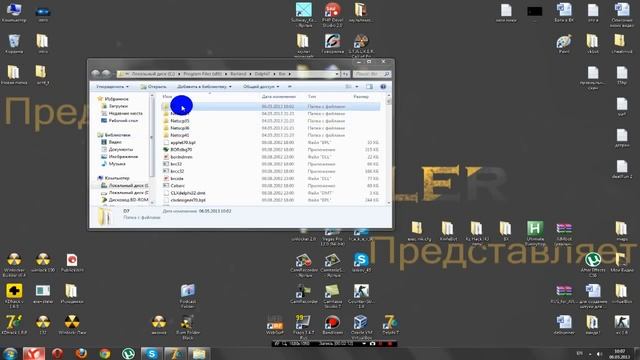This screenshot has height=360, width=640.
Task: Navigate to Borland in address breadcrumb
Action: pos(238,74)
